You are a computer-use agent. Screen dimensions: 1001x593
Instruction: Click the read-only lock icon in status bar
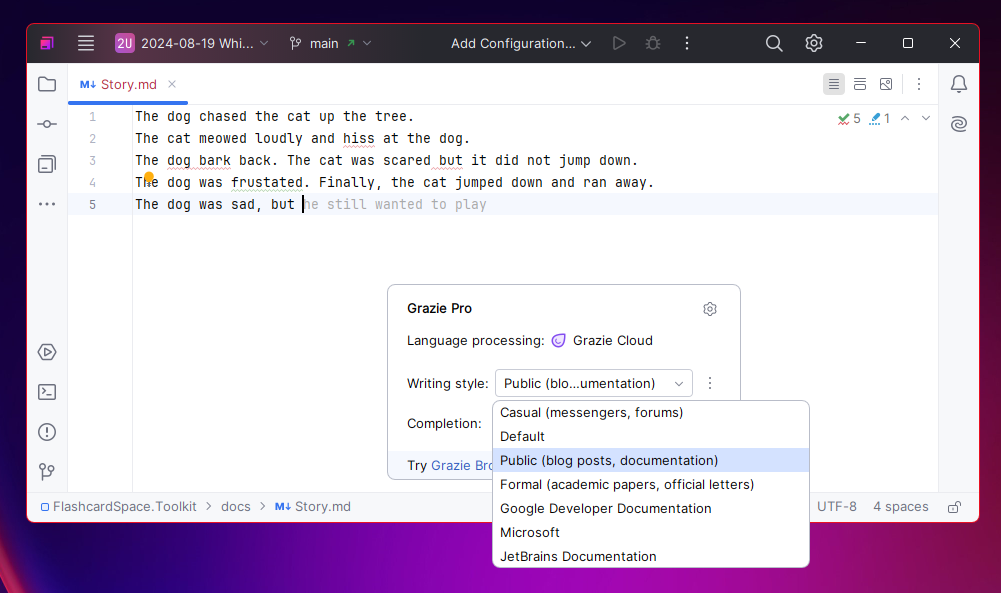(954, 507)
